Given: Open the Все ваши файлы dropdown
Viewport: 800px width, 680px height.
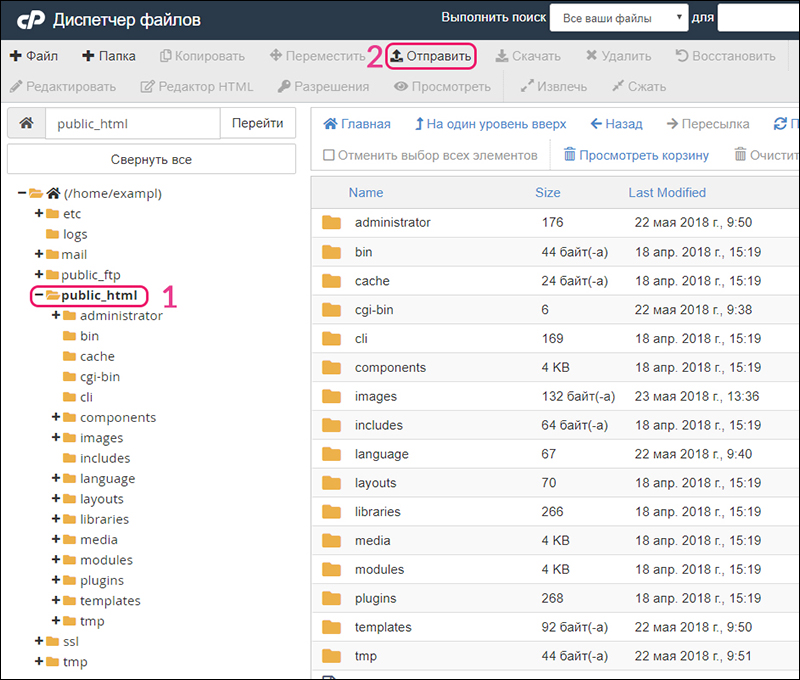Looking at the screenshot, I should [x=620, y=18].
